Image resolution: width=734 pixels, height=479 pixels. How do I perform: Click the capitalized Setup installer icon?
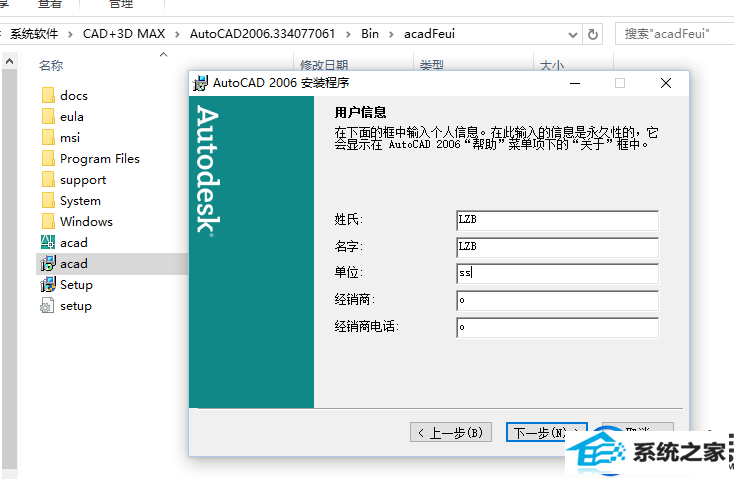coord(48,285)
